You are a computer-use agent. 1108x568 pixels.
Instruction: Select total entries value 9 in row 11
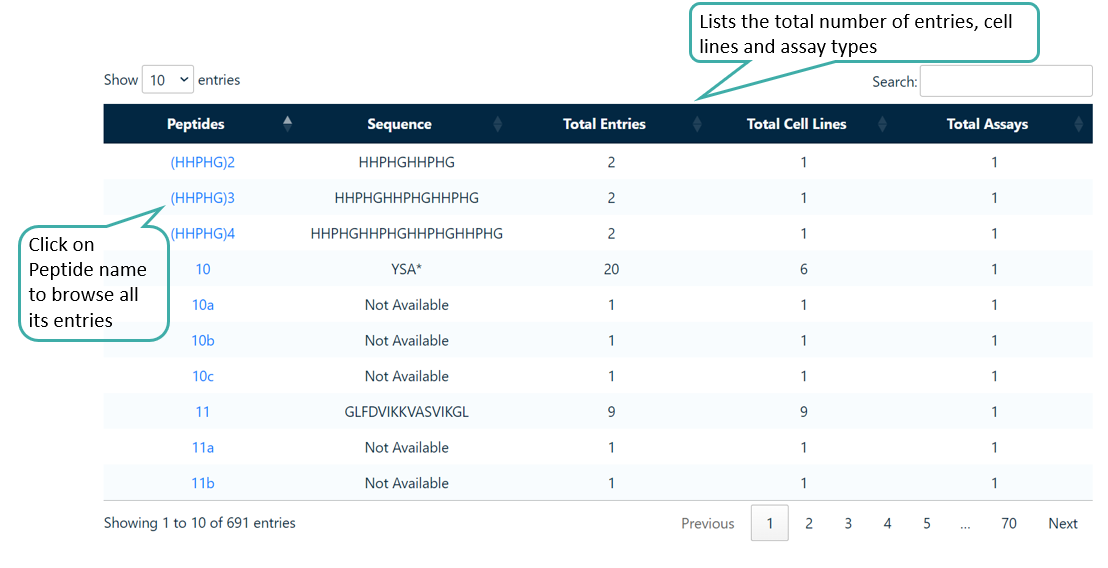tap(611, 412)
